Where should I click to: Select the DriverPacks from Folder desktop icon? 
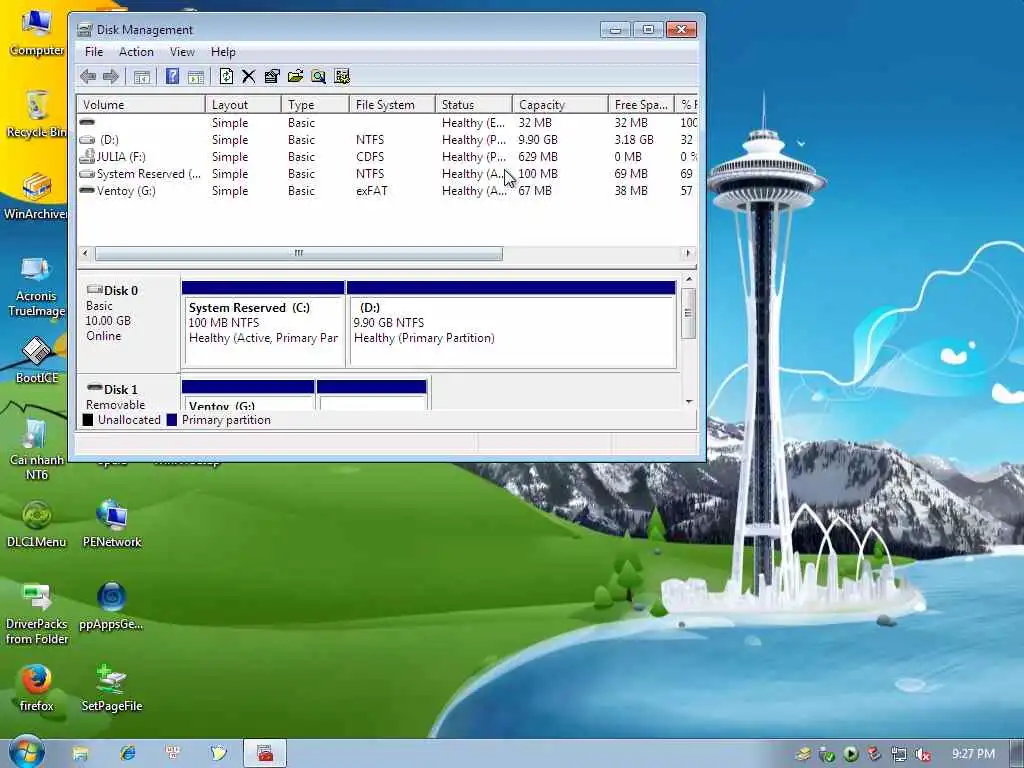tap(37, 614)
